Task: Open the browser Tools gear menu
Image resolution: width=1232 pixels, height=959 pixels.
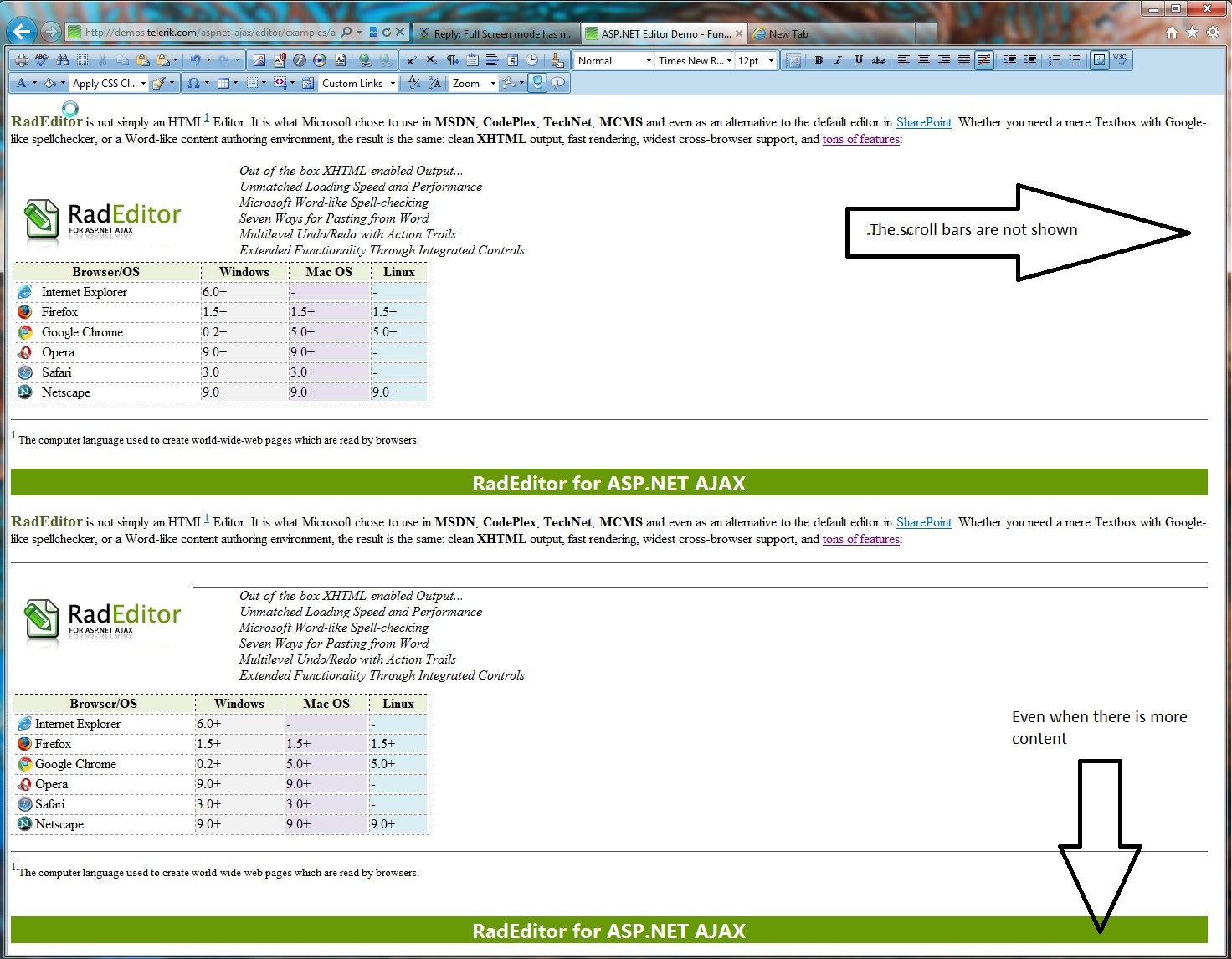Action: coord(1213,33)
